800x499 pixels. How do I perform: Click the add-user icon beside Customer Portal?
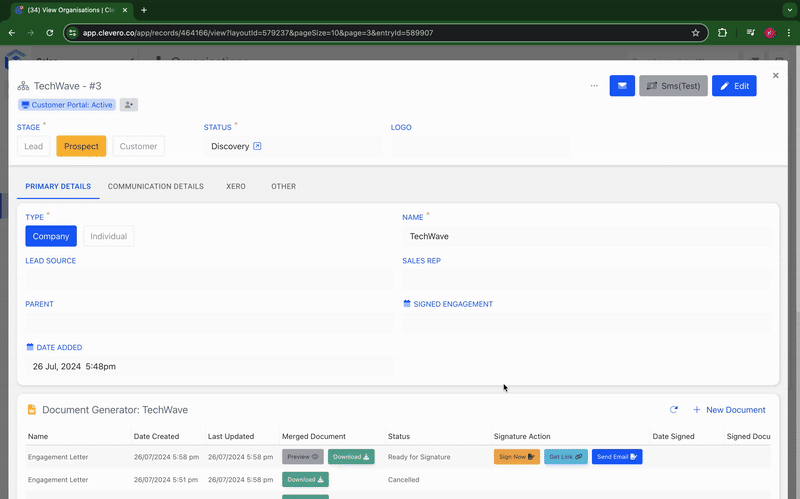pyautogui.click(x=129, y=105)
